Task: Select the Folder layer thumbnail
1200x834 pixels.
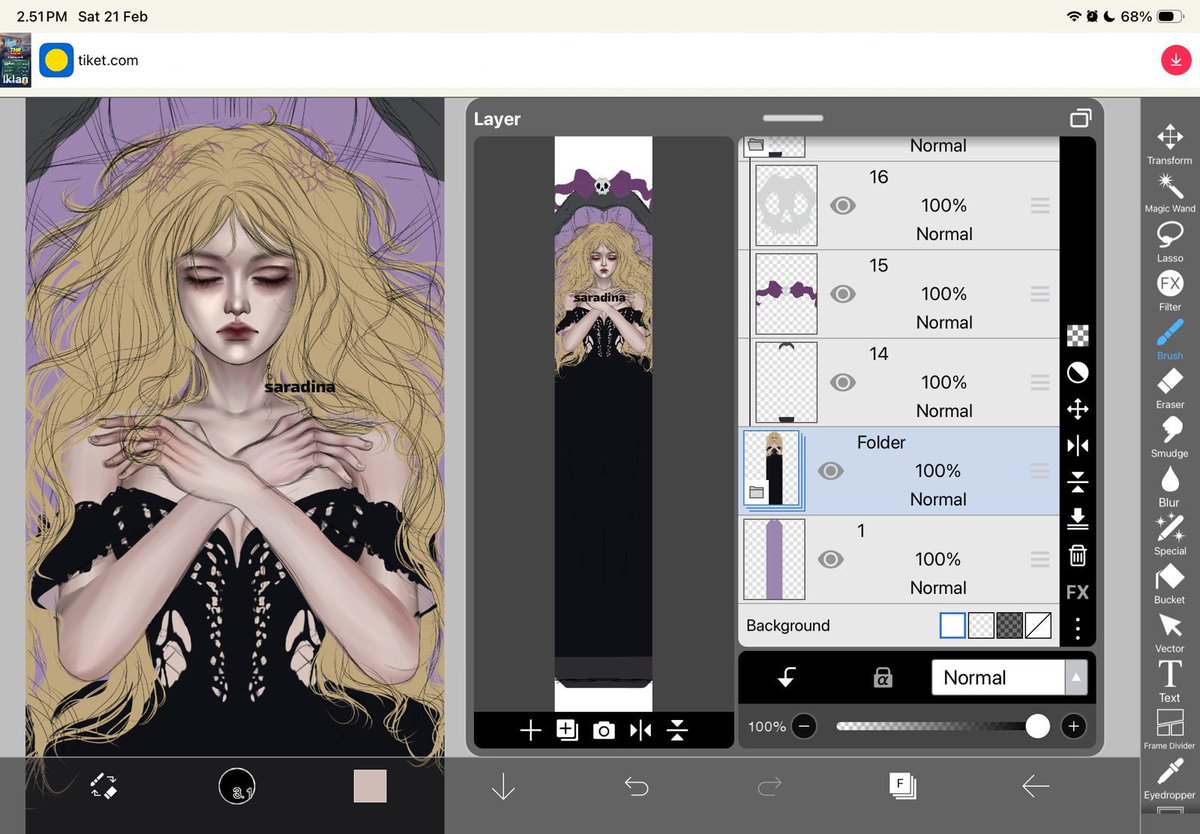Action: (771, 470)
